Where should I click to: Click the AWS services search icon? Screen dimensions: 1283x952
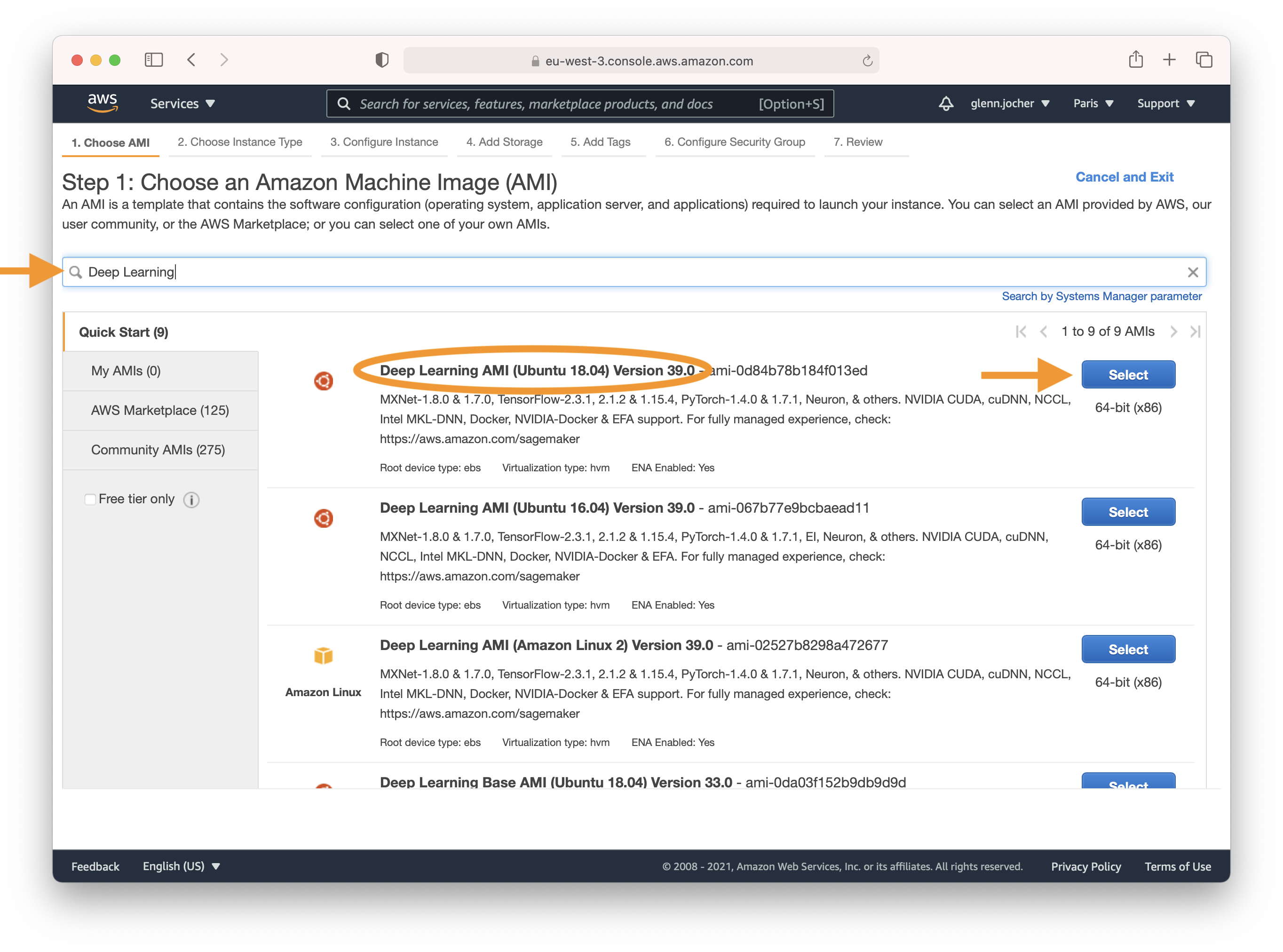tap(345, 104)
